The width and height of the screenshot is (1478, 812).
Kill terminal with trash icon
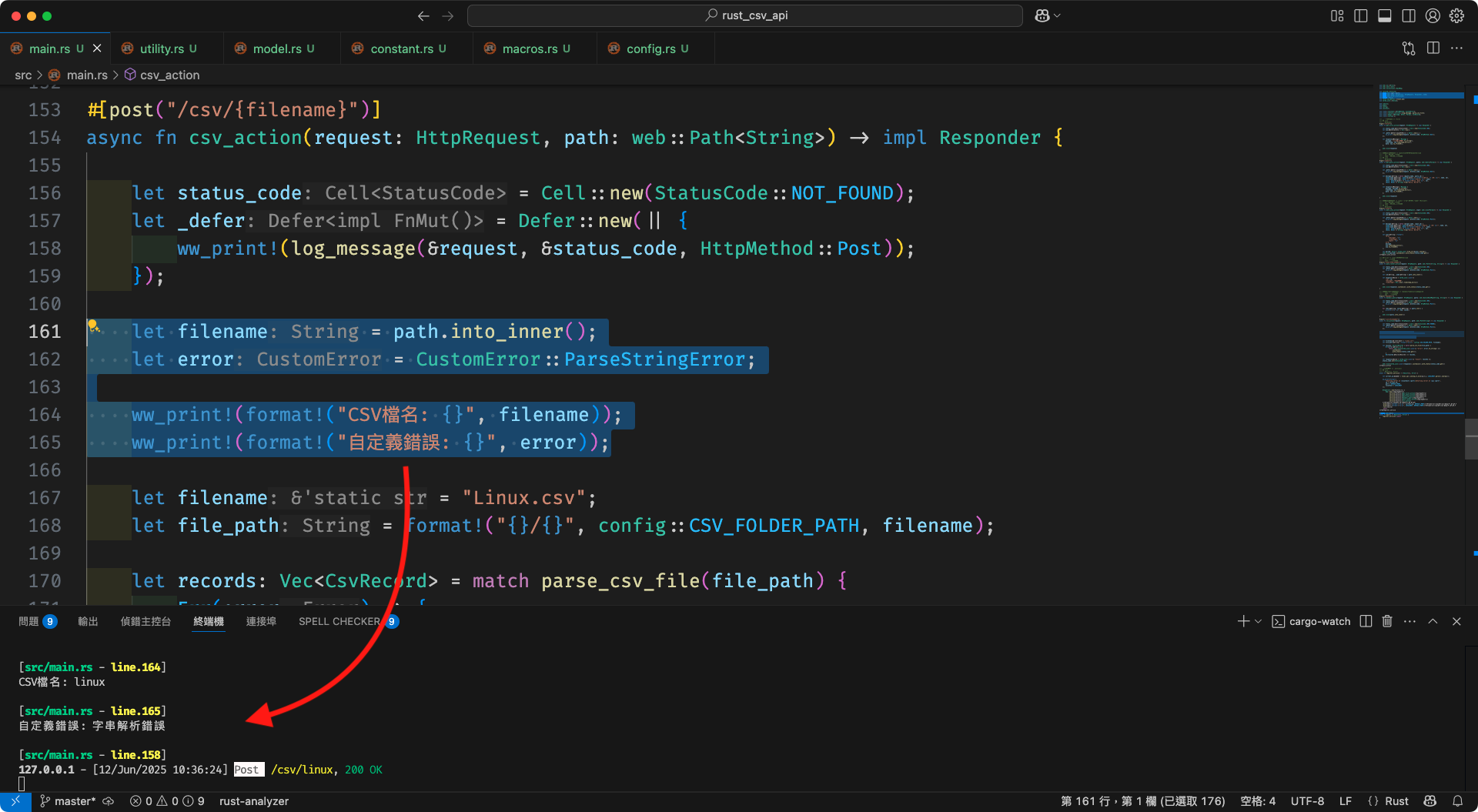[1387, 621]
